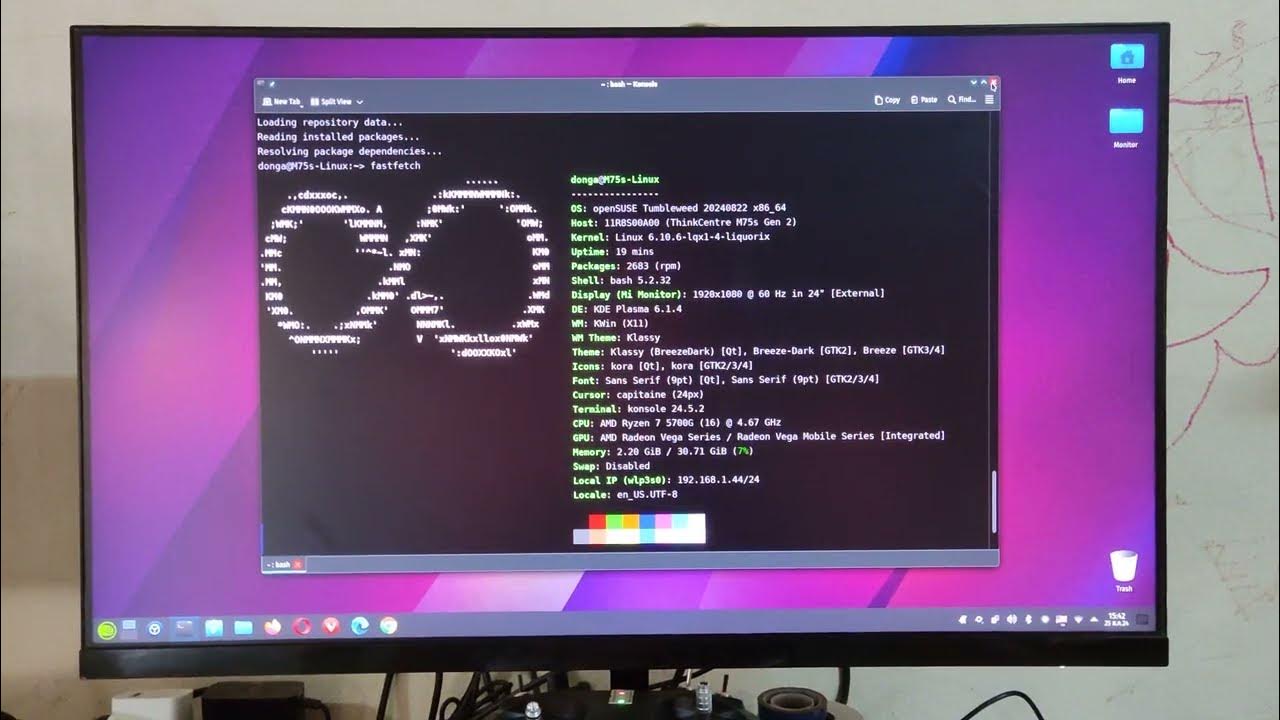Open the Find search in Konsole
This screenshot has width=1280, height=720.
[x=962, y=100]
